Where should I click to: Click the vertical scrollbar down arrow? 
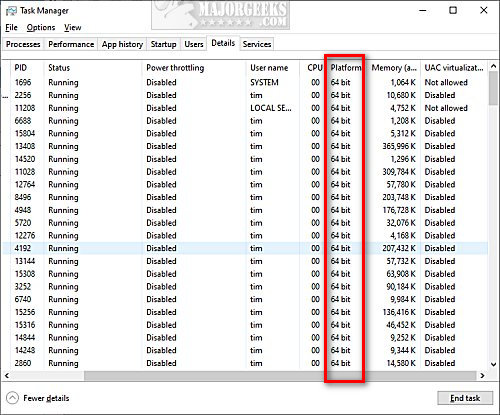[494, 364]
